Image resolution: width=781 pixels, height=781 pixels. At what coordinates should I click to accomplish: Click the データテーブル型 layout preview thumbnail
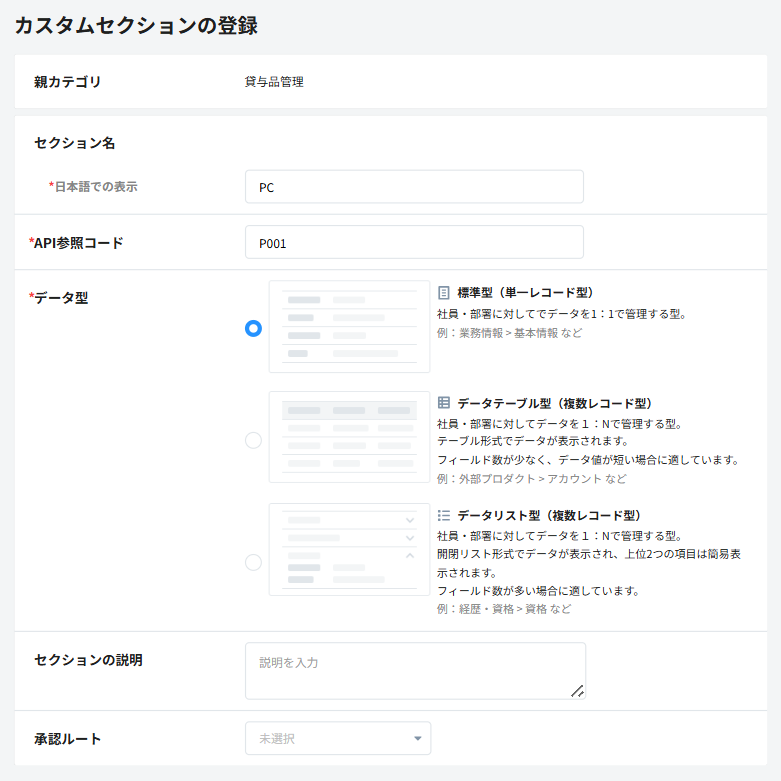349,437
